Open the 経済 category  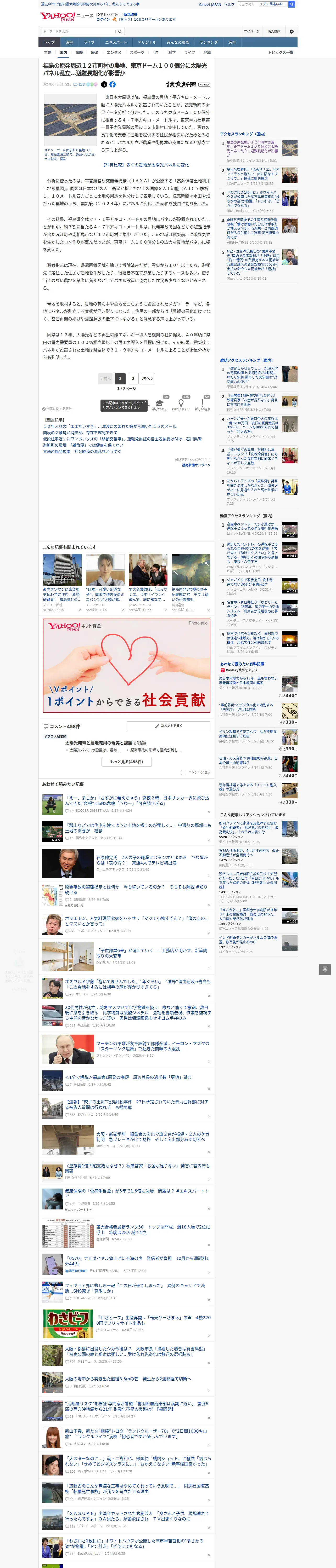pos(94,52)
